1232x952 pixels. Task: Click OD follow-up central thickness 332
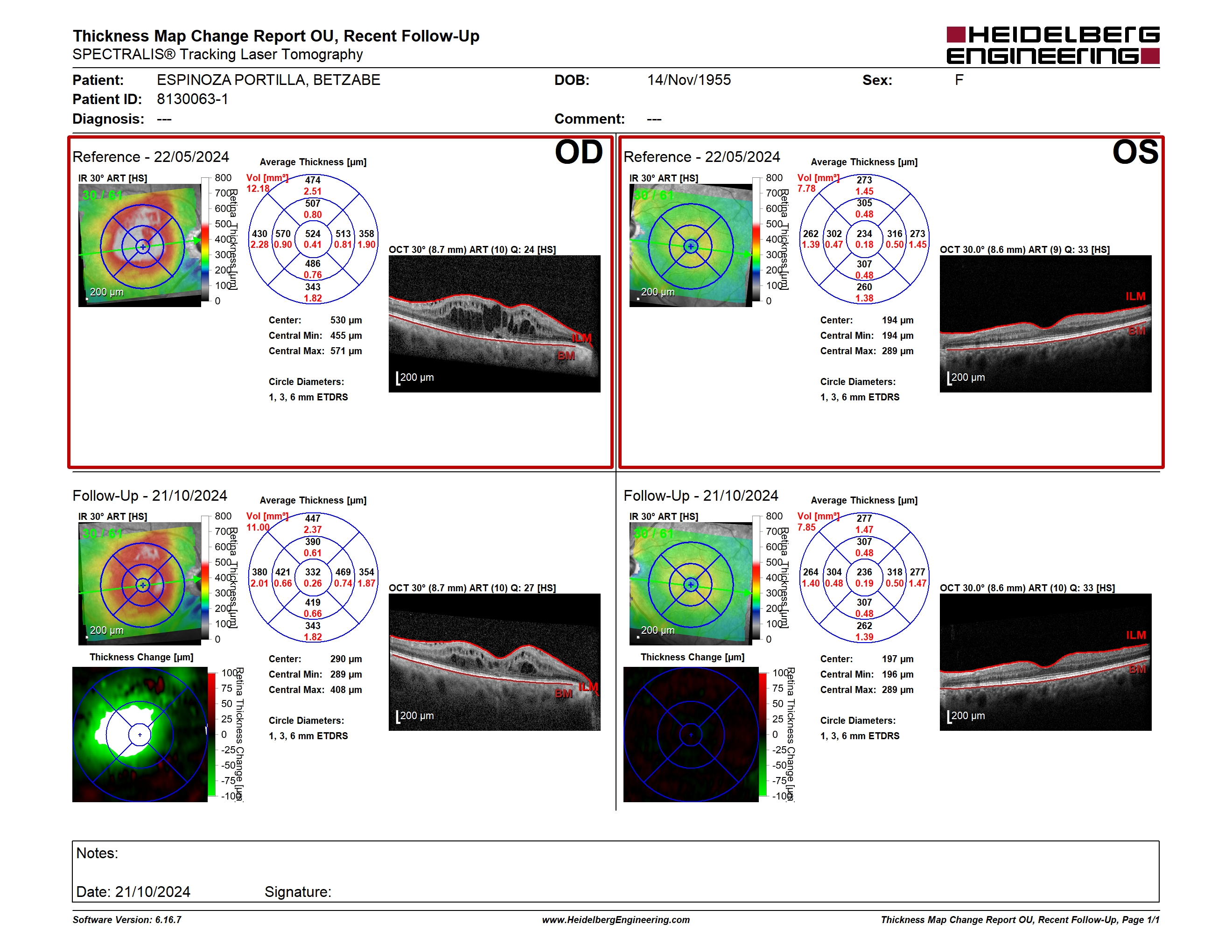(313, 572)
